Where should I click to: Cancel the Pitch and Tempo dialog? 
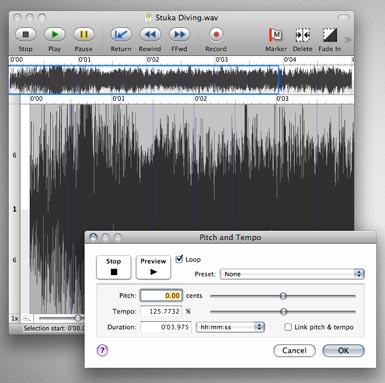point(294,350)
